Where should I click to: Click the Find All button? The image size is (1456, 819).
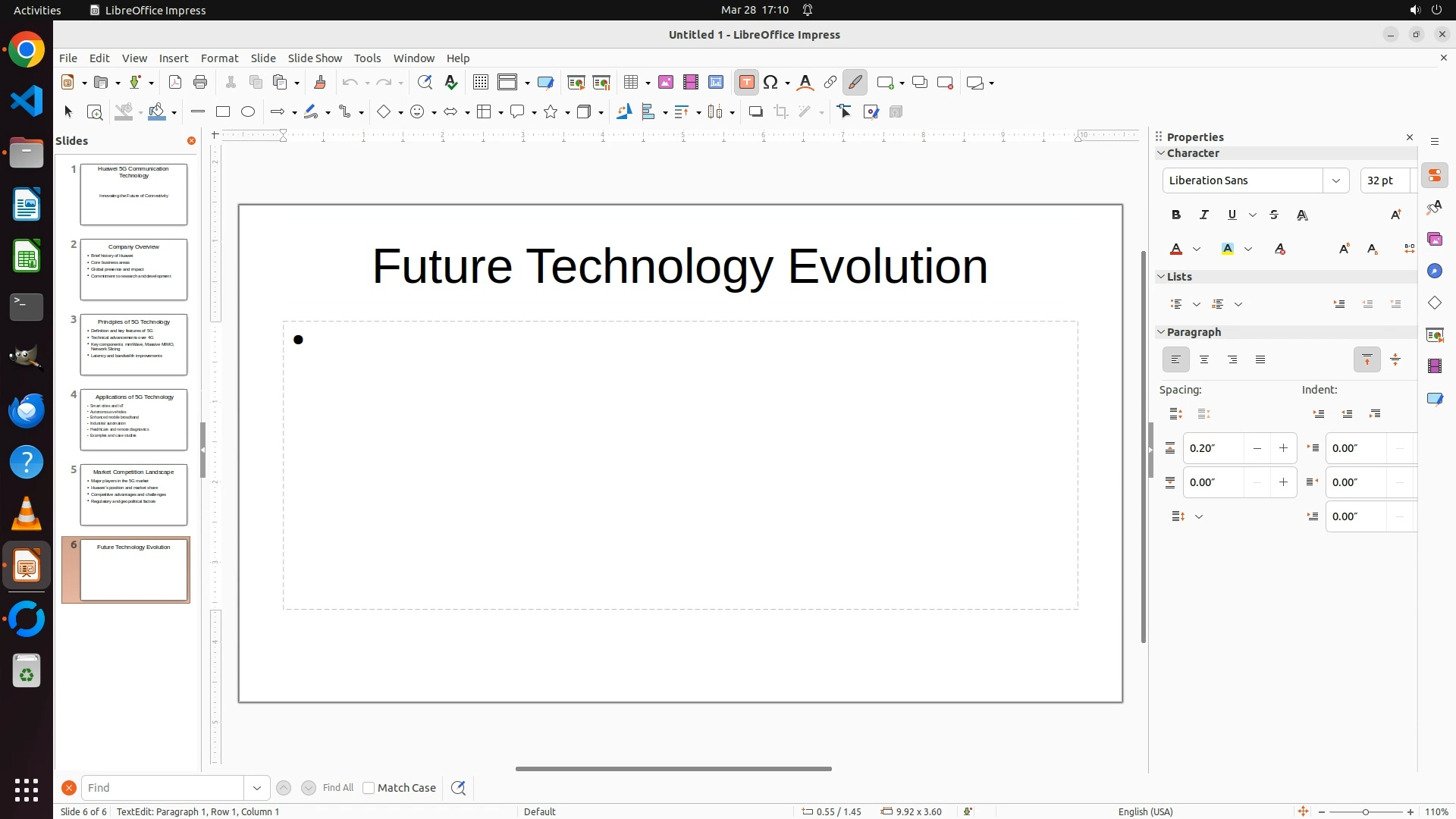pos(338,788)
